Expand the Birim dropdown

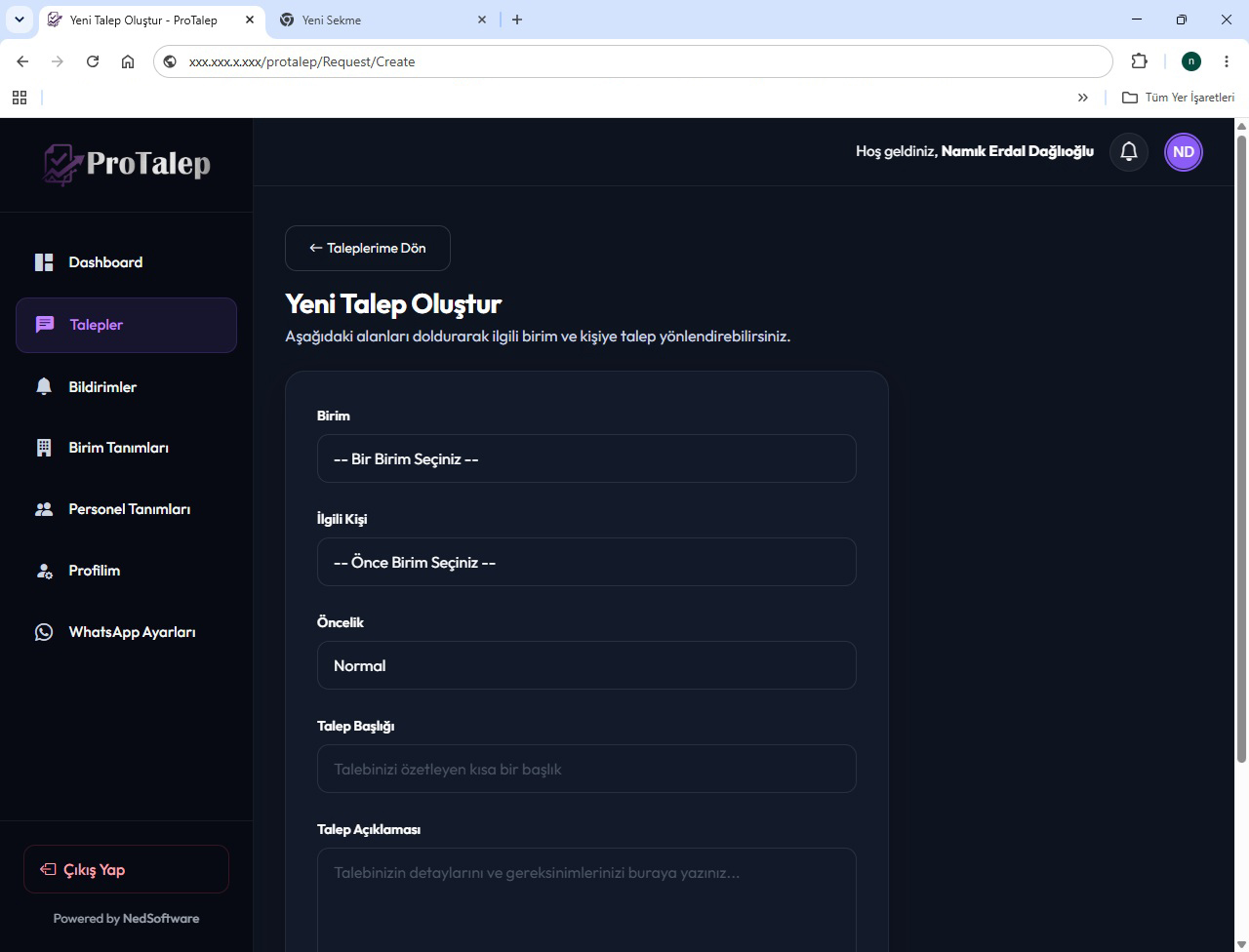[x=586, y=458]
